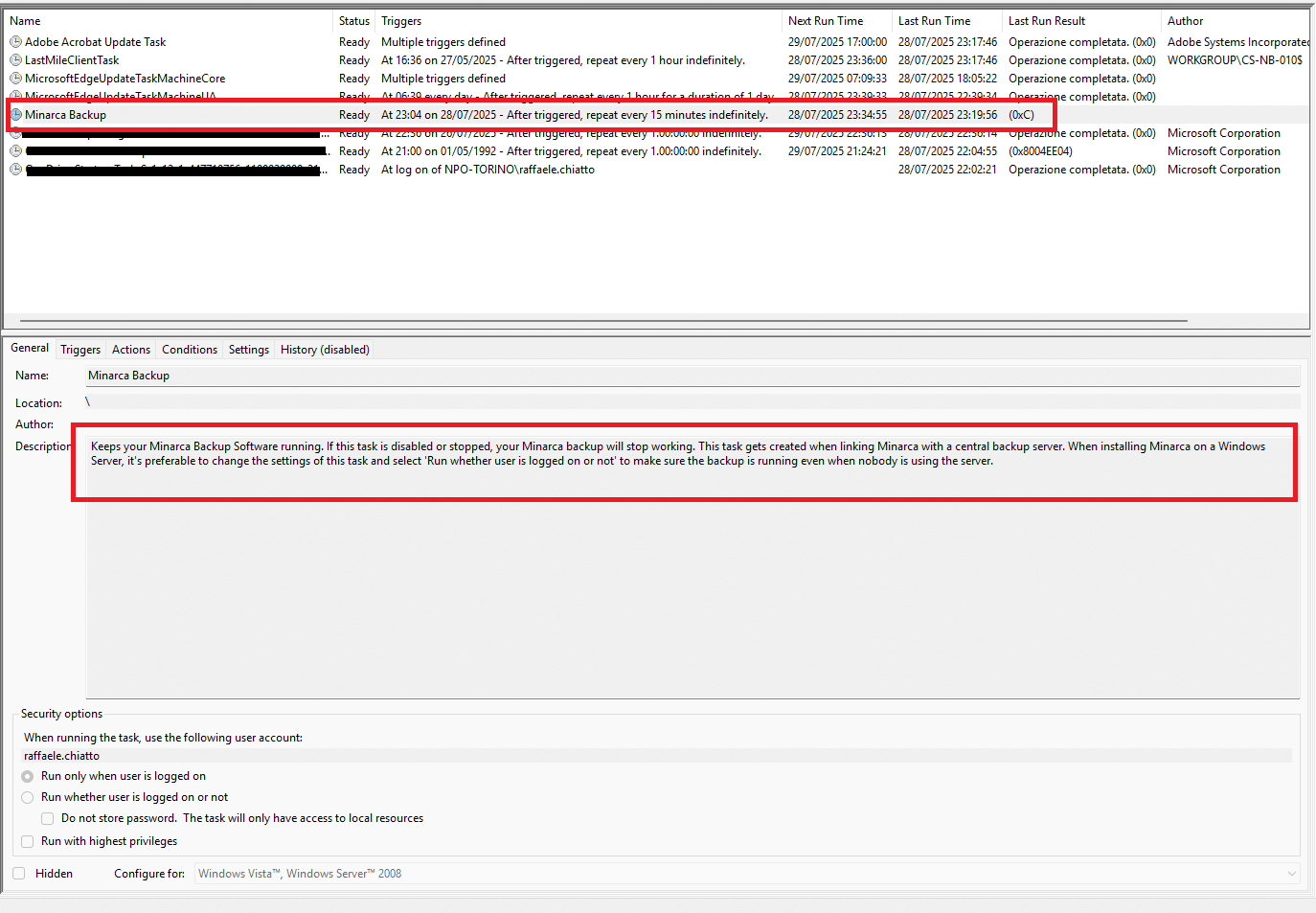1316x913 pixels.
Task: Select the Adobe Acrobat Update Task row
Action: tap(657, 42)
